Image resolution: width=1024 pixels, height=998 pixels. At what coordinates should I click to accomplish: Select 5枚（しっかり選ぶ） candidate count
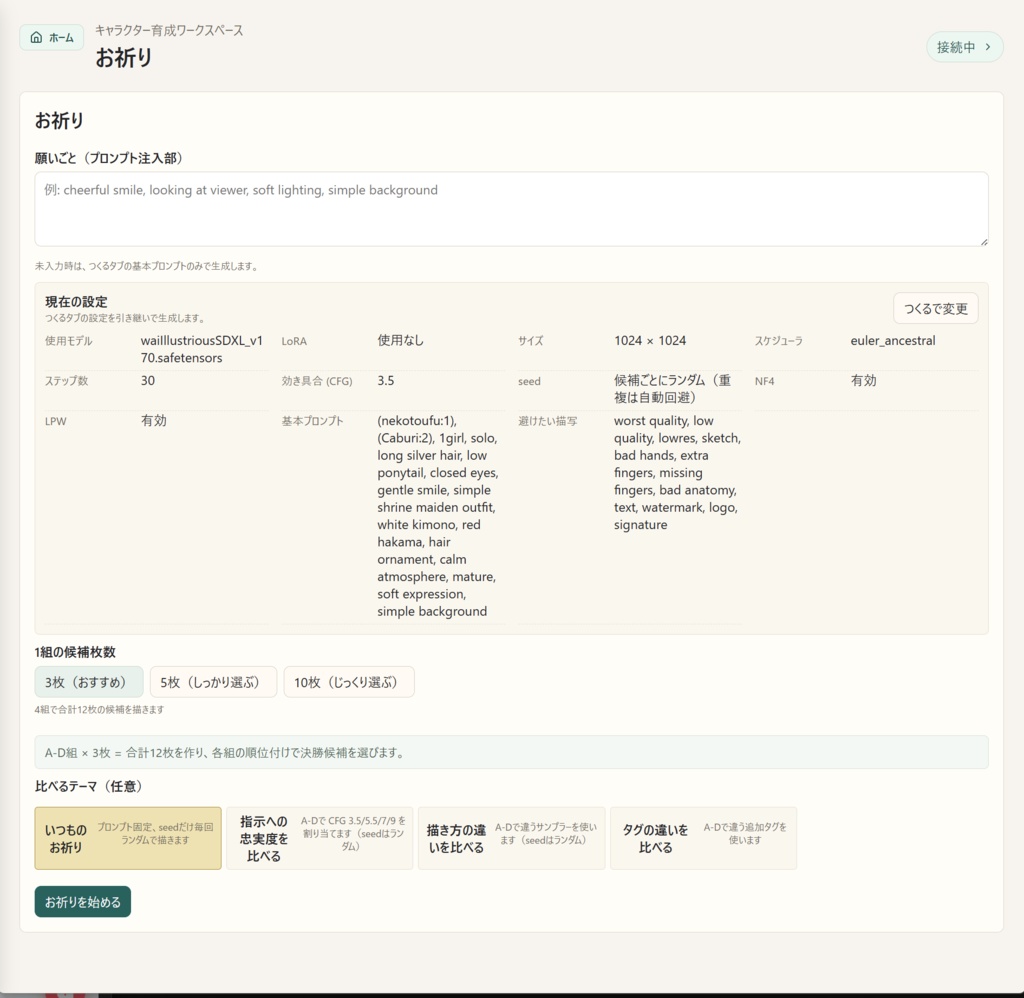pos(214,682)
